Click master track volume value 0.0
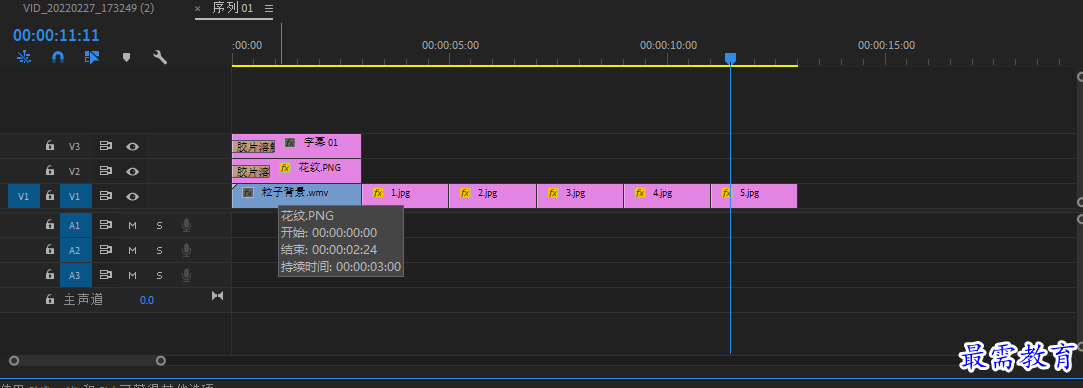 146,300
